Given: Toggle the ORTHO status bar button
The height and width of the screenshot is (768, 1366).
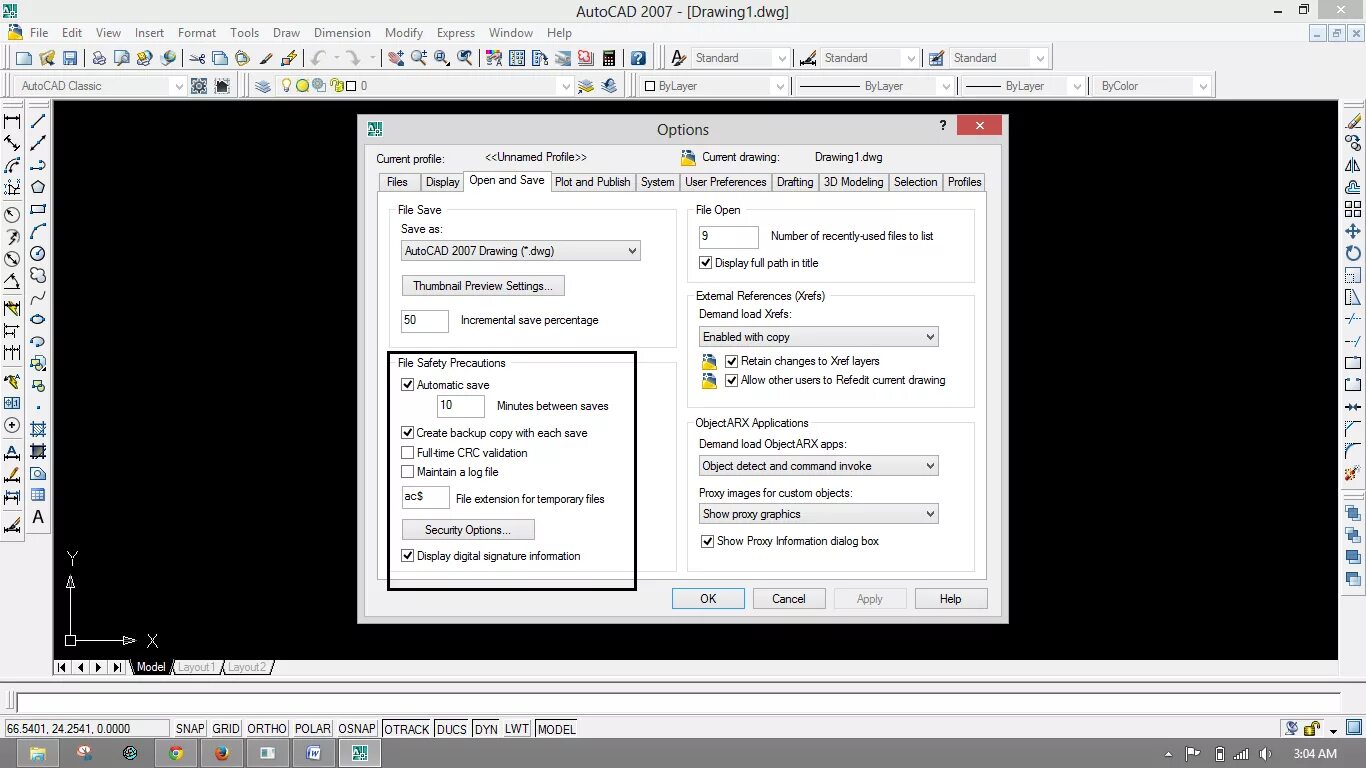Looking at the screenshot, I should pyautogui.click(x=267, y=729).
